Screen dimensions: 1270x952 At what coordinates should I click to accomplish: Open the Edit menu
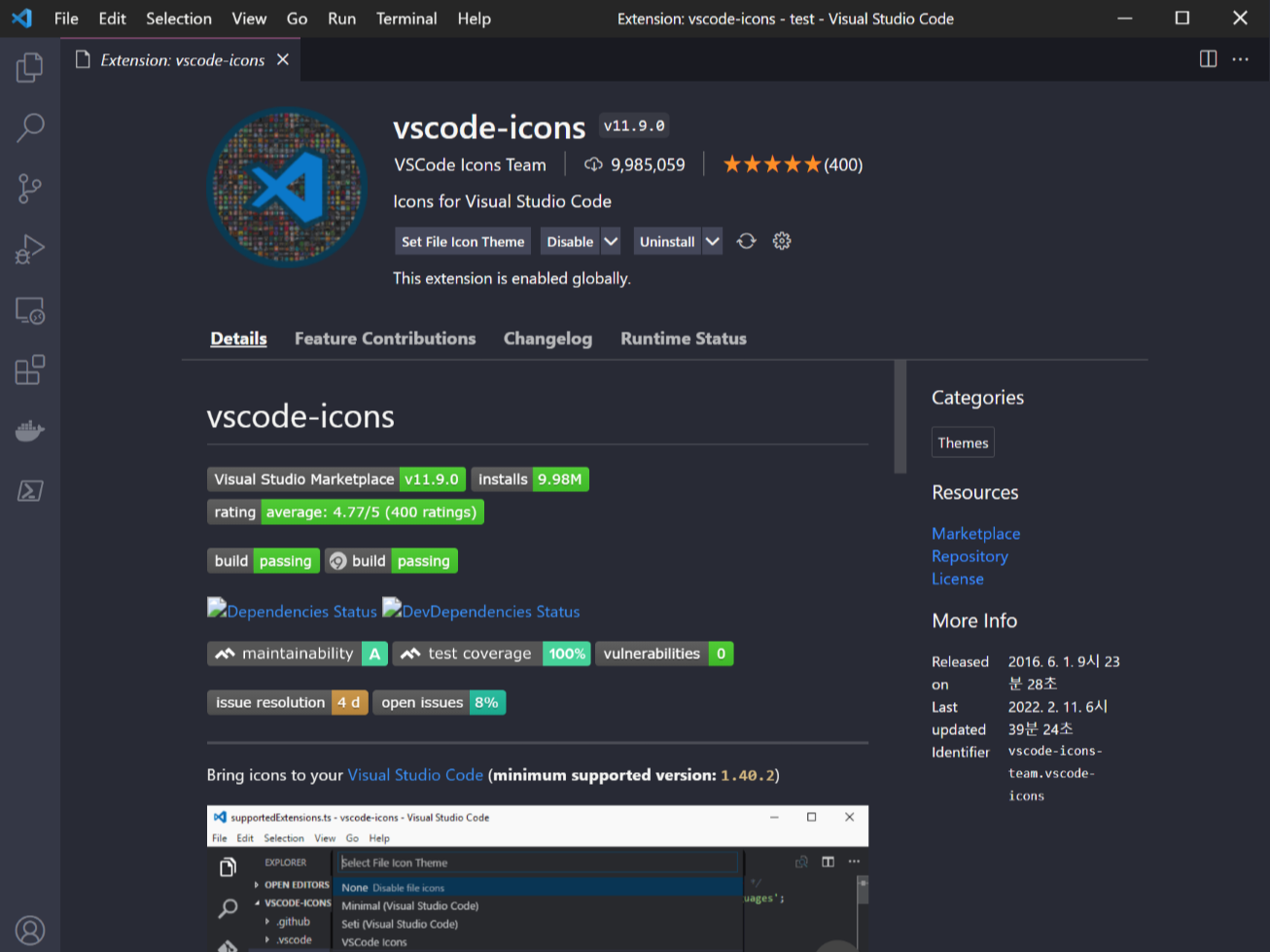pyautogui.click(x=112, y=18)
